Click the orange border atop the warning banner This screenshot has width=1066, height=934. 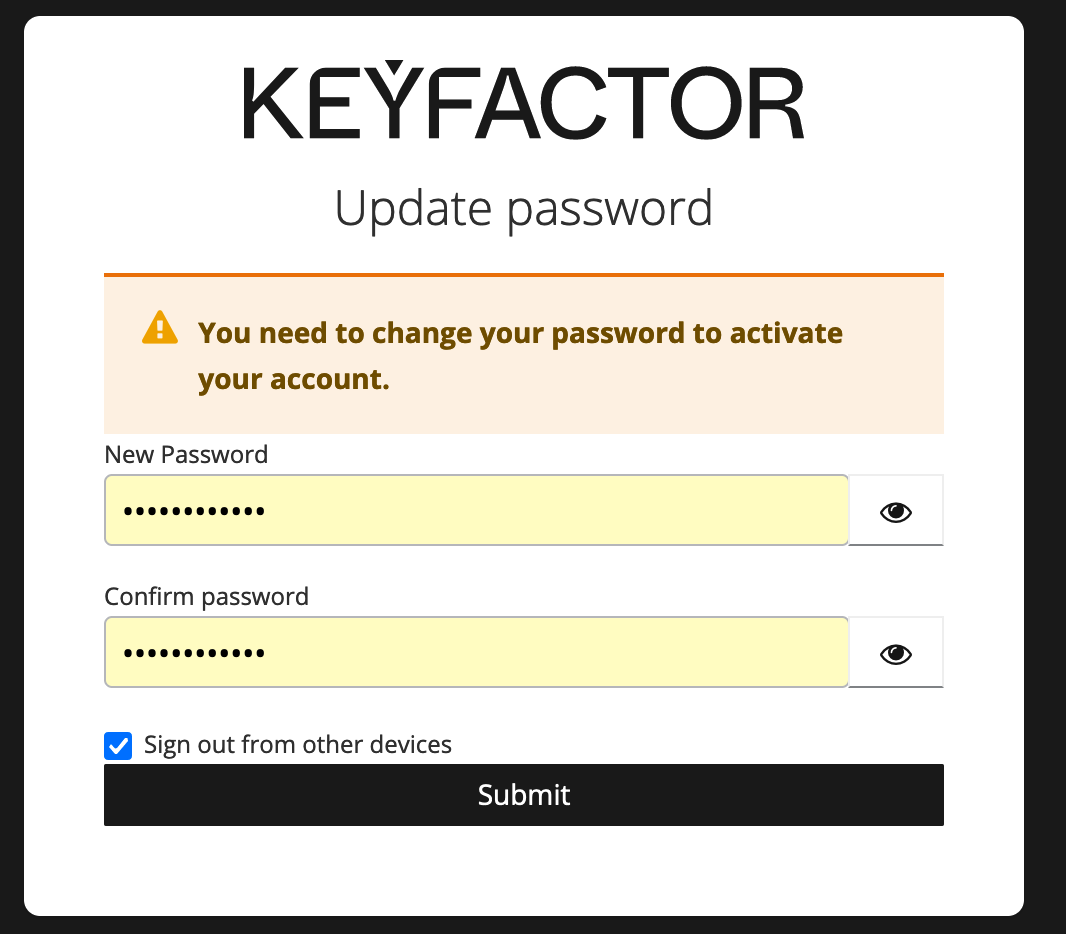(523, 274)
